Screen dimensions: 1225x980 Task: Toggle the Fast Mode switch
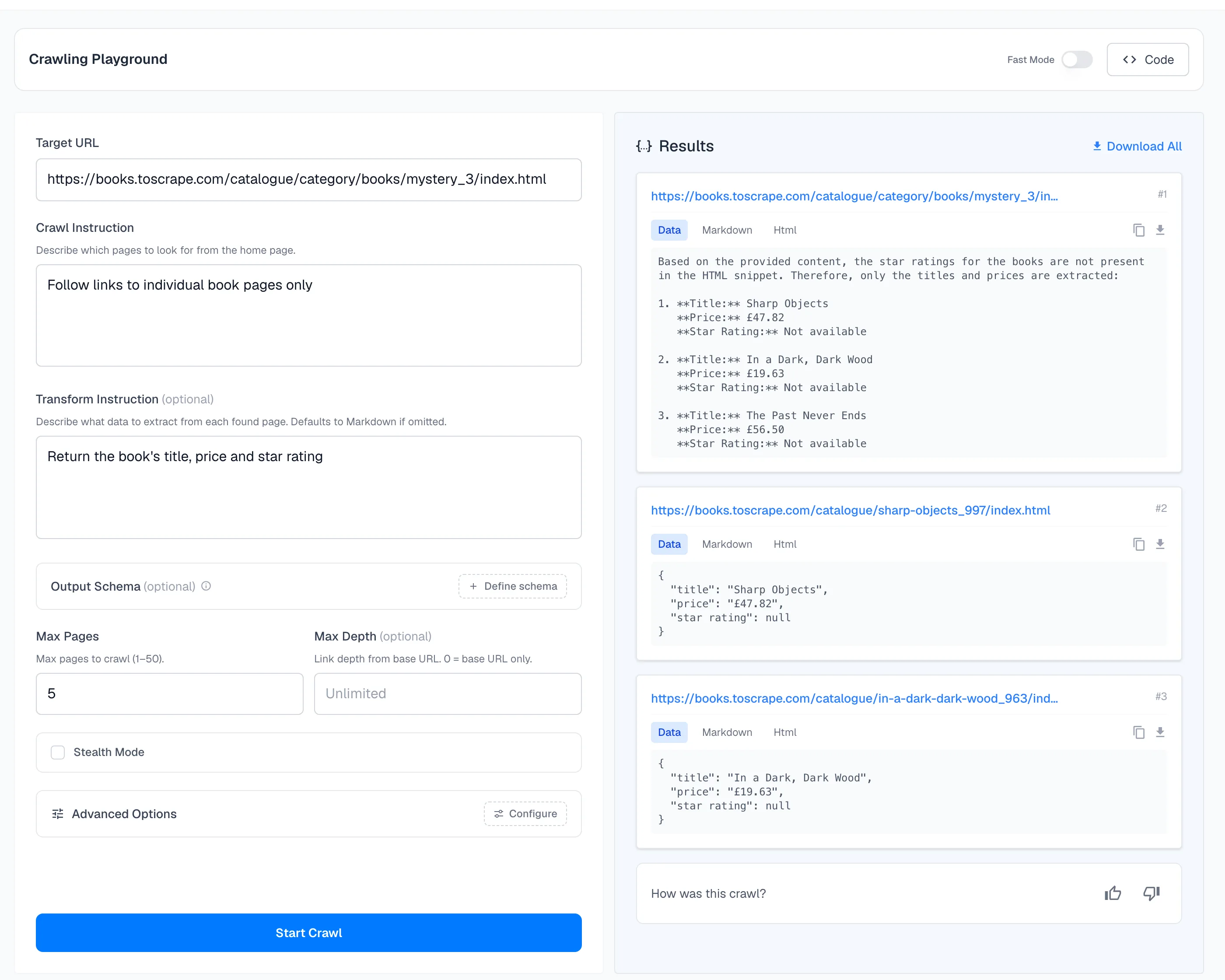coord(1077,59)
